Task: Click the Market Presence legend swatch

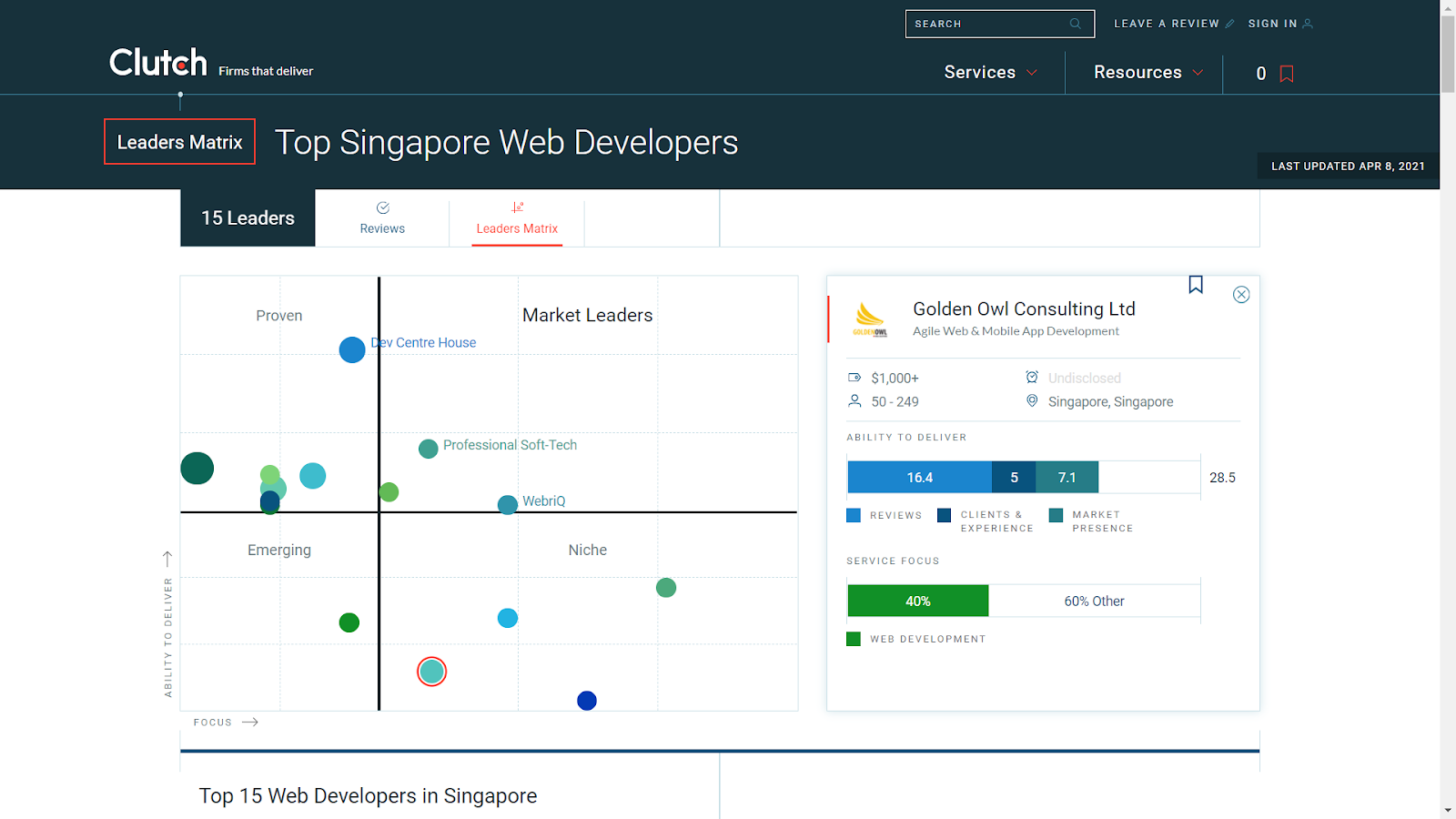Action: 1056,515
